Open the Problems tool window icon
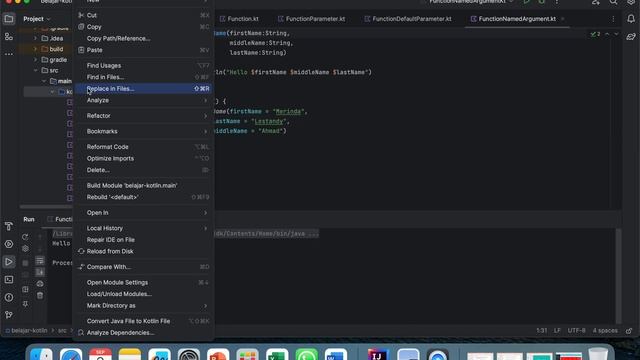Viewport: 640px width, 360px height. (x=9, y=297)
